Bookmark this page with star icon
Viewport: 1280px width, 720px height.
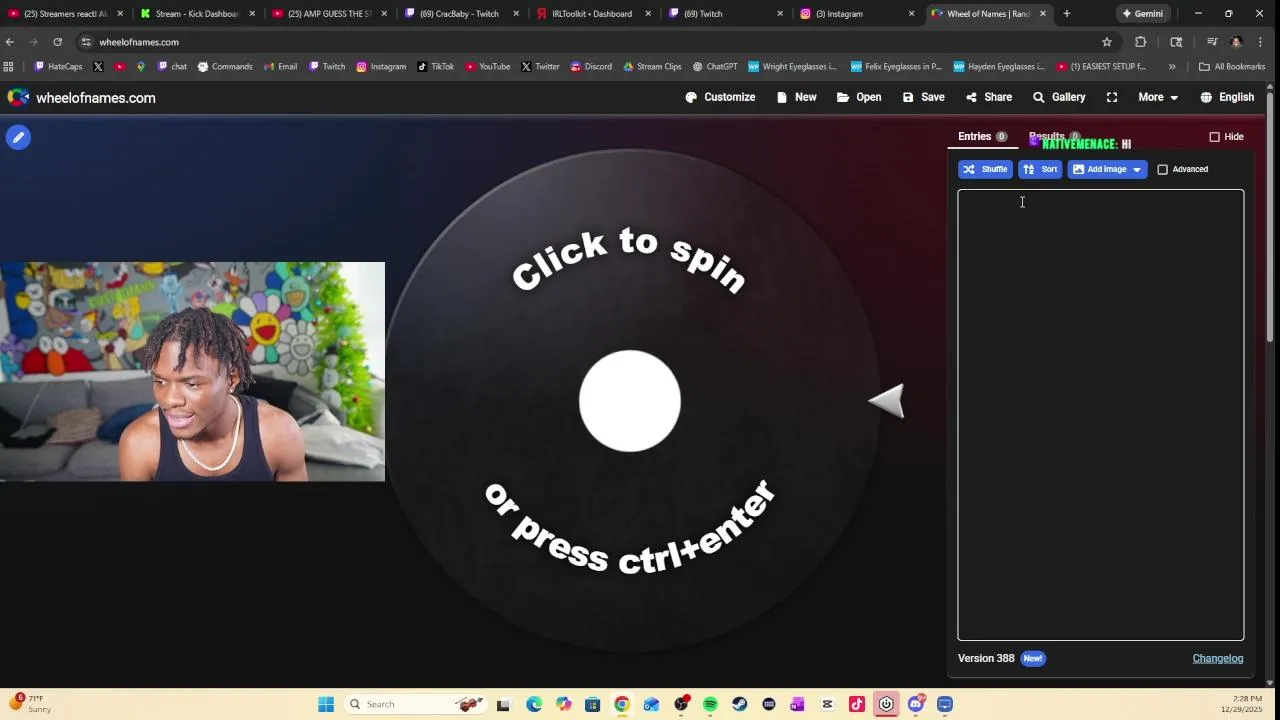[x=1107, y=42]
